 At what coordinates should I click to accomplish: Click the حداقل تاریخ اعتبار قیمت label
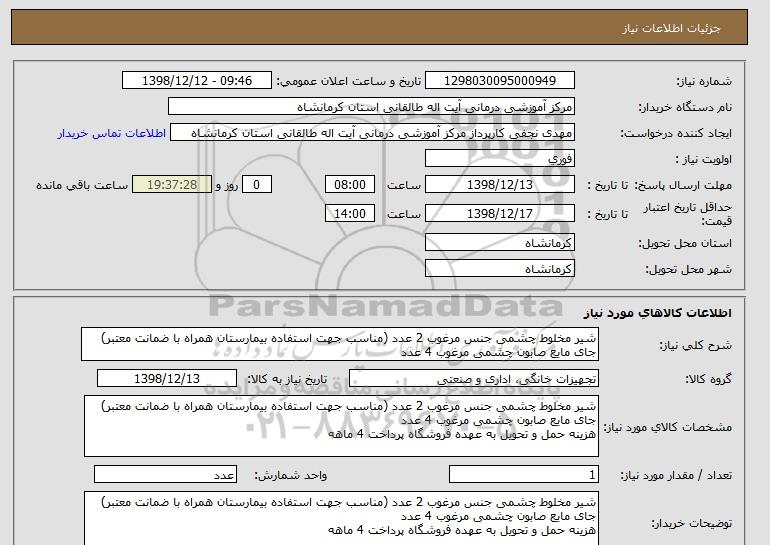[688, 214]
